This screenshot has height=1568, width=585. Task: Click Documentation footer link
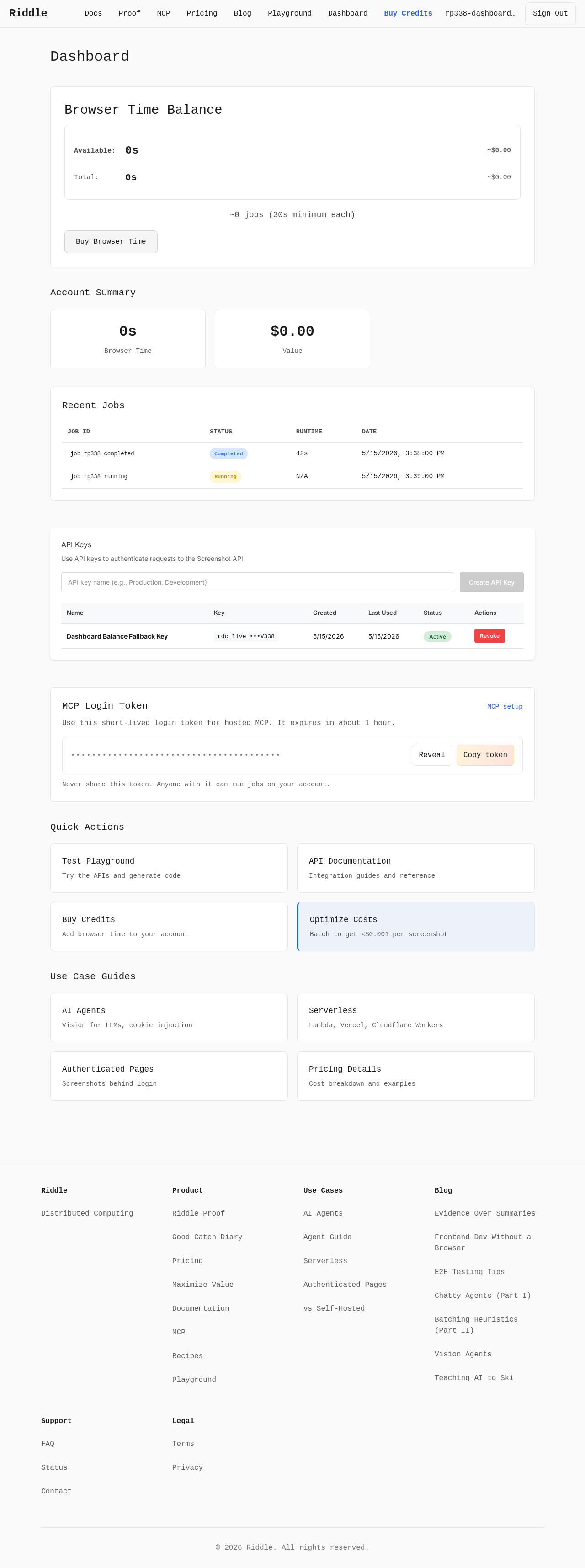coord(201,1308)
